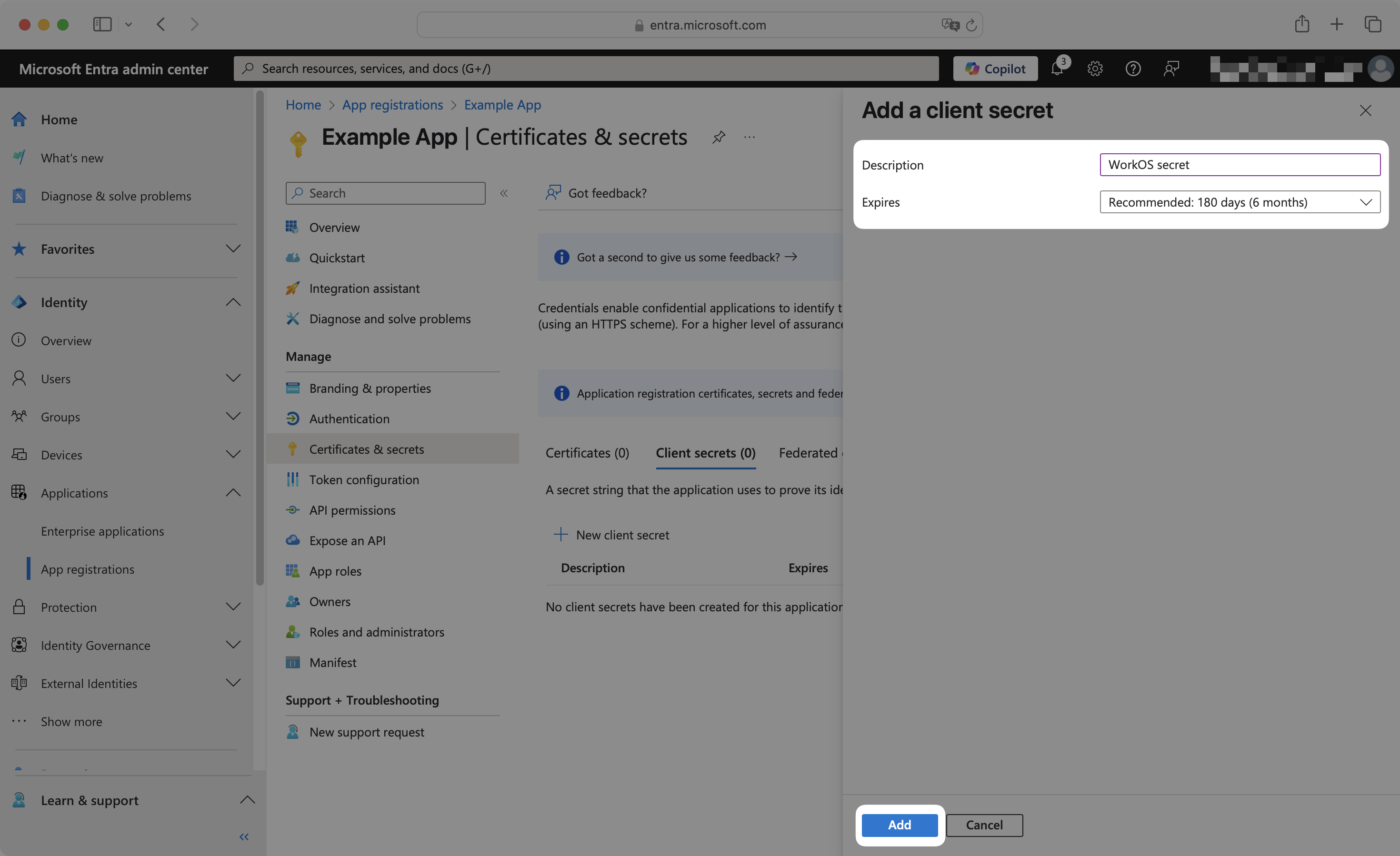Screen dimensions: 1400x856
Task: Open the help icon
Action: pyautogui.click(x=1133, y=68)
